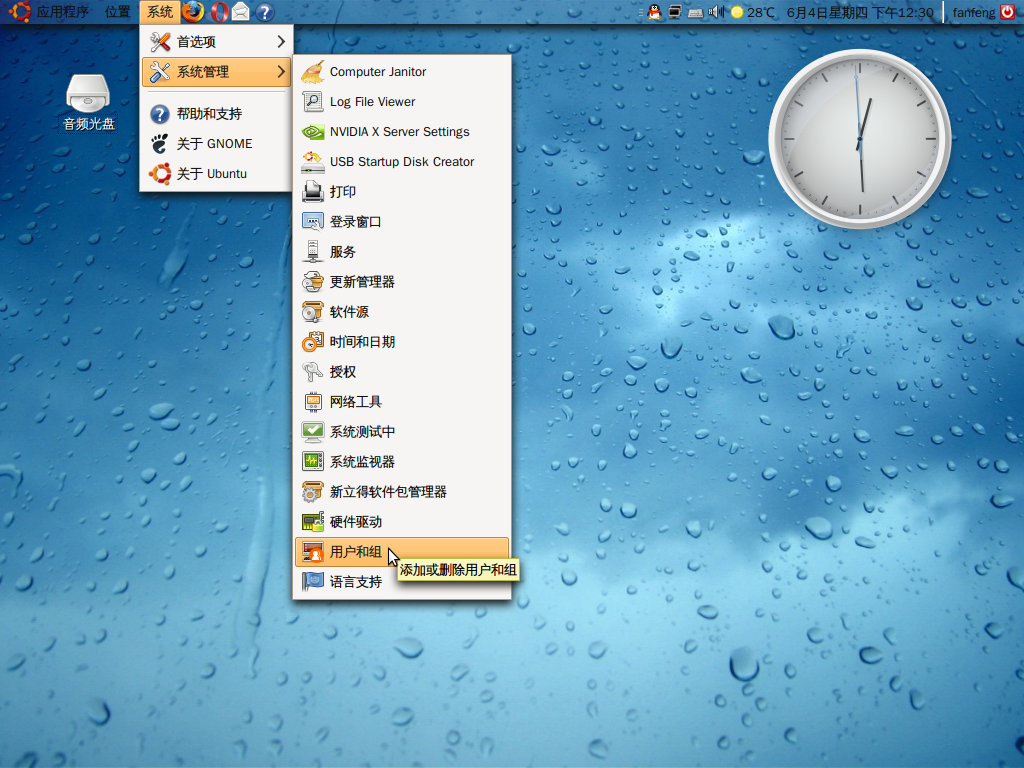
Task: Open the 应用程序 menu
Action: [x=63, y=12]
